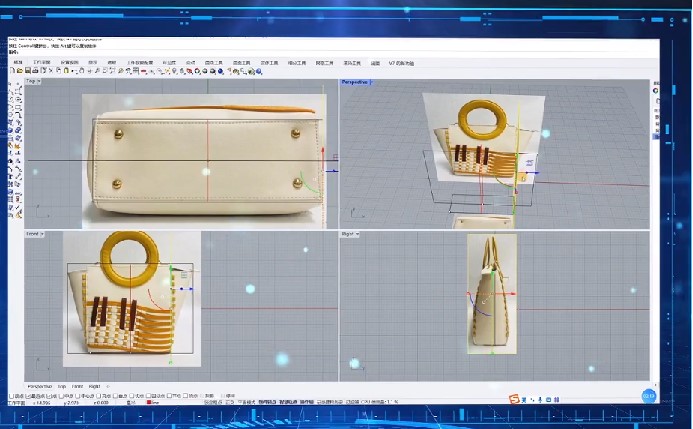Click the Sogou input method S icon
Image resolution: width=693 pixels, height=429 pixels.
[x=514, y=399]
